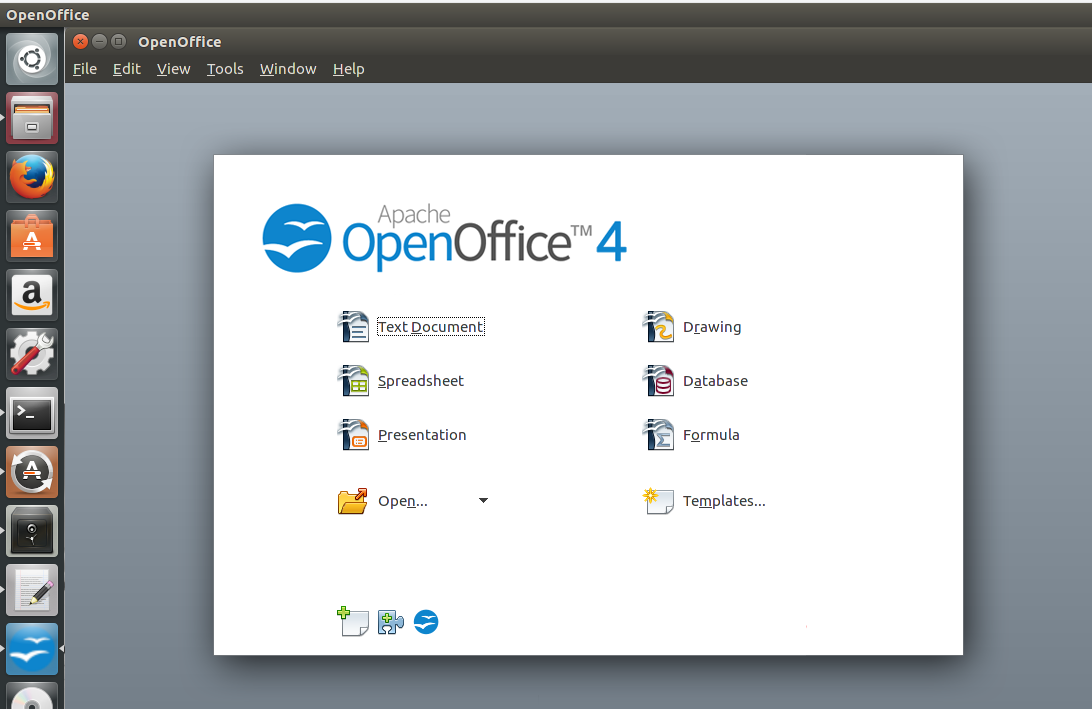This screenshot has width=1092, height=709.
Task: Click the add-extension puzzle icon at the bottom
Action: pyautogui.click(x=389, y=621)
